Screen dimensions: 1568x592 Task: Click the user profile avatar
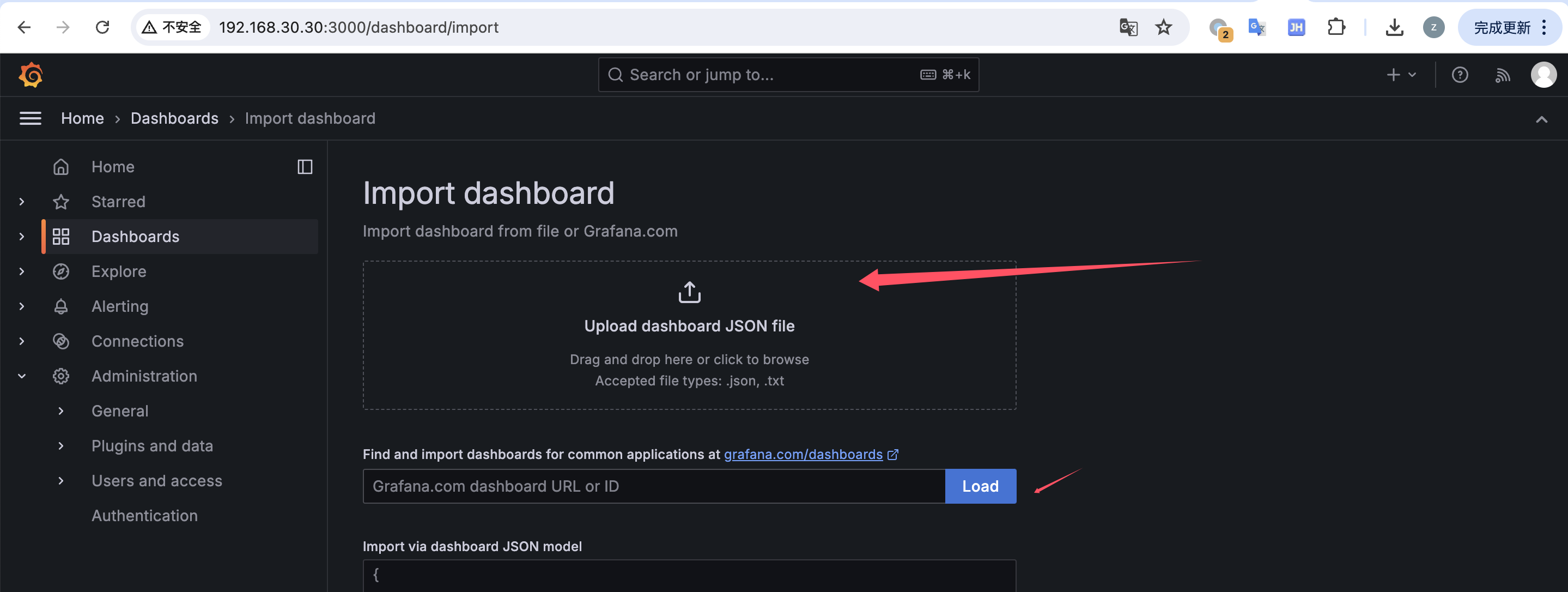click(x=1543, y=75)
